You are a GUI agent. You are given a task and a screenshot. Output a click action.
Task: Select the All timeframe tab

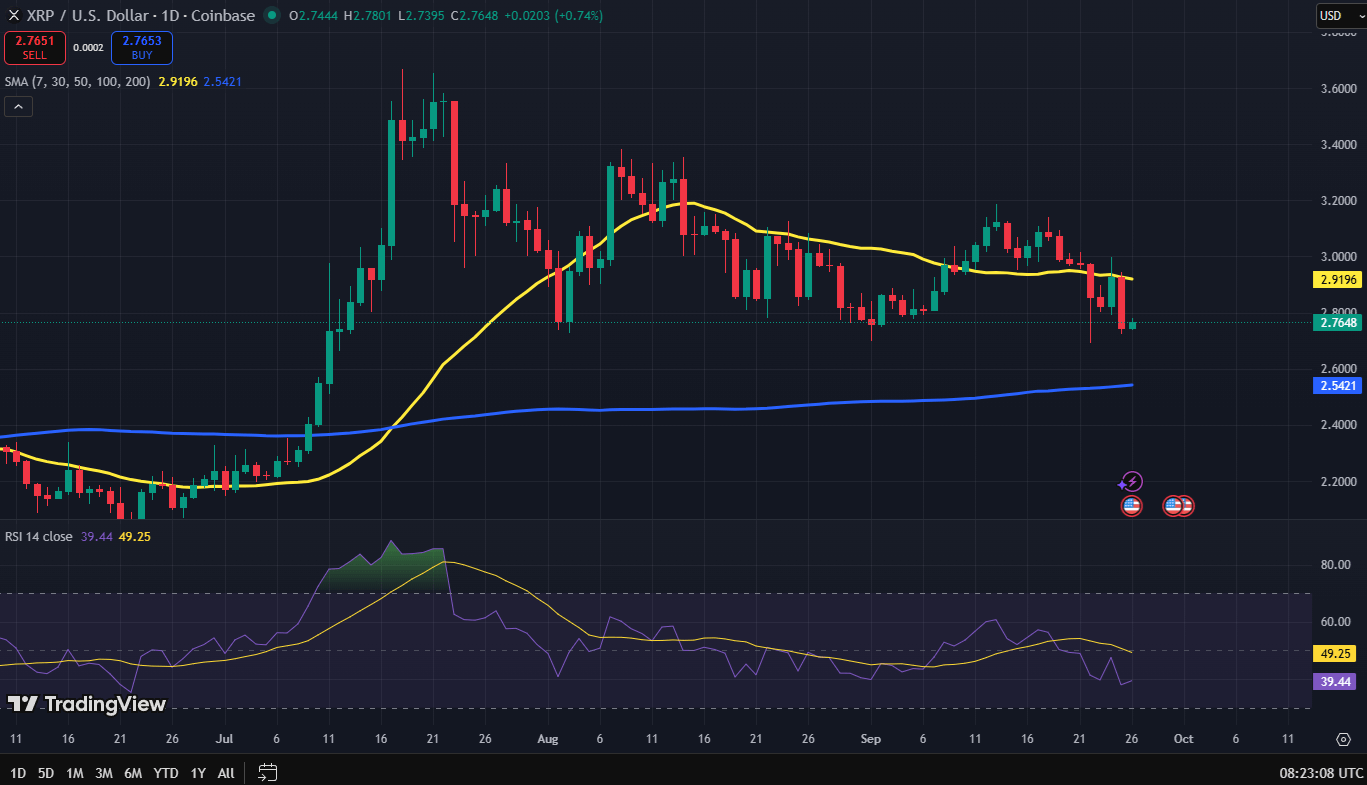225,772
